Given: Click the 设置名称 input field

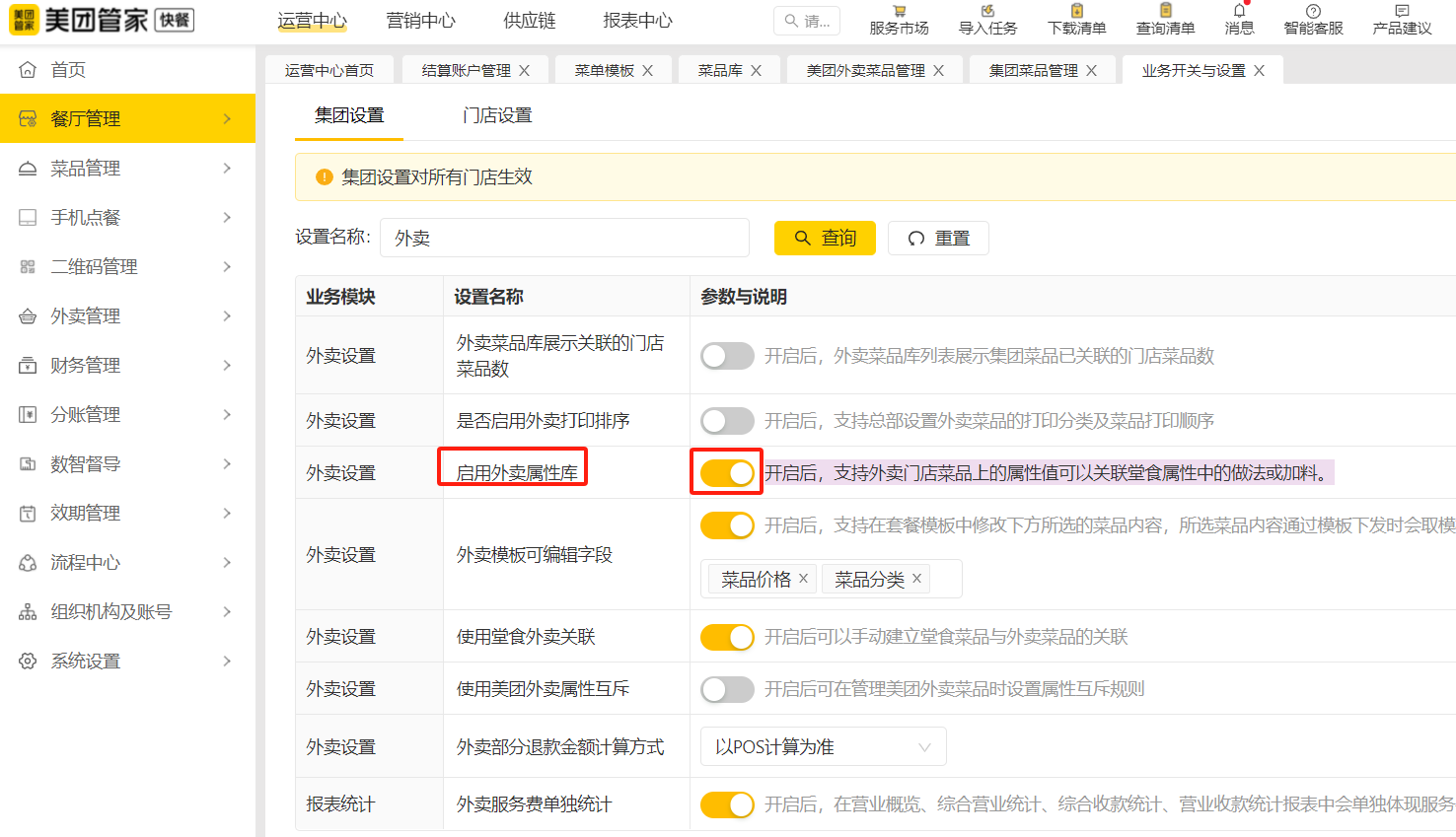Looking at the screenshot, I should (x=564, y=239).
